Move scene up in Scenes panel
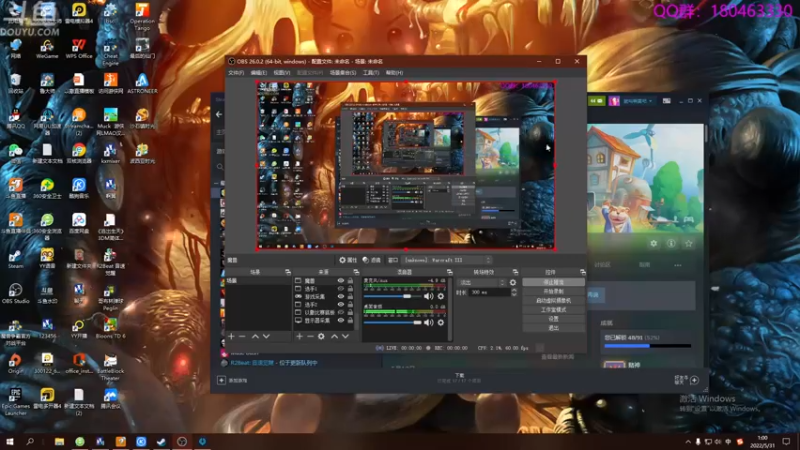This screenshot has height=450, width=800. pyautogui.click(x=255, y=336)
